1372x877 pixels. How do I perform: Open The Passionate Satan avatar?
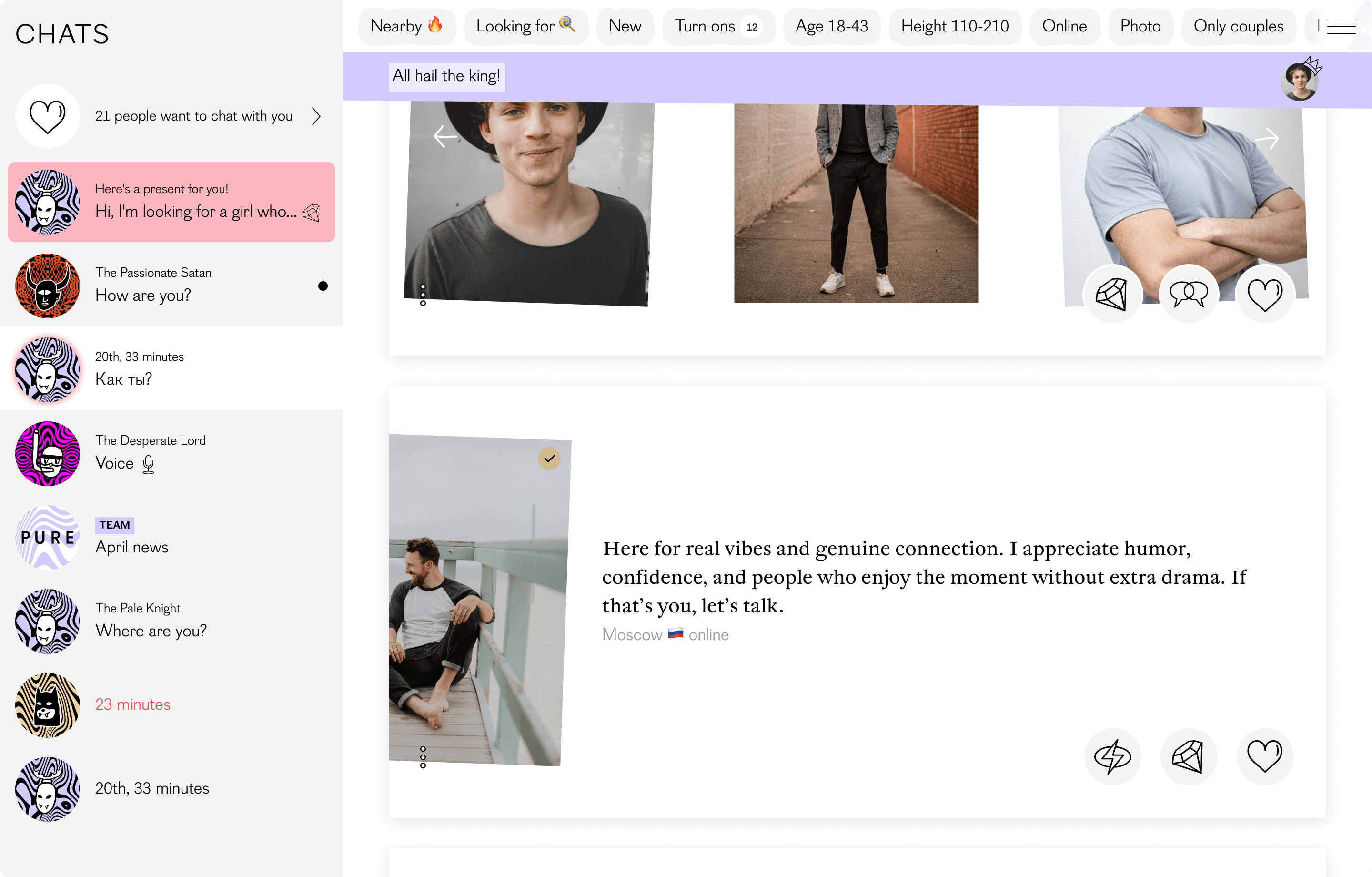pyautogui.click(x=47, y=286)
